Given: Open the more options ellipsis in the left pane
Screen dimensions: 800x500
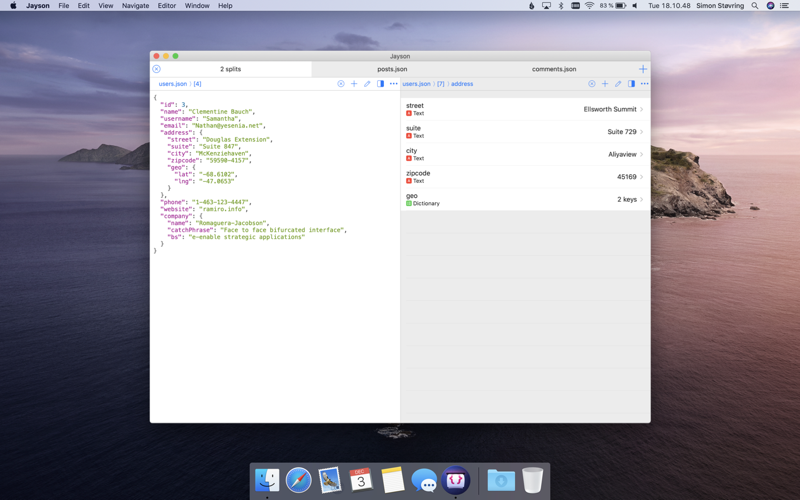Looking at the screenshot, I should pos(393,84).
